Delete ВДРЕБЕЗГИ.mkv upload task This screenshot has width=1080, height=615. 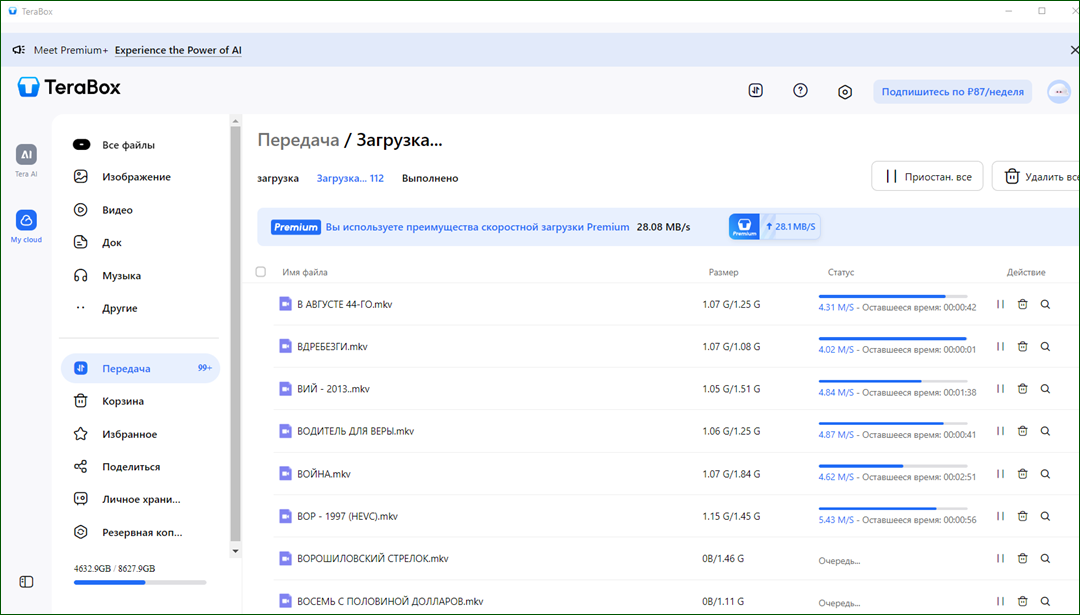pyautogui.click(x=1023, y=346)
